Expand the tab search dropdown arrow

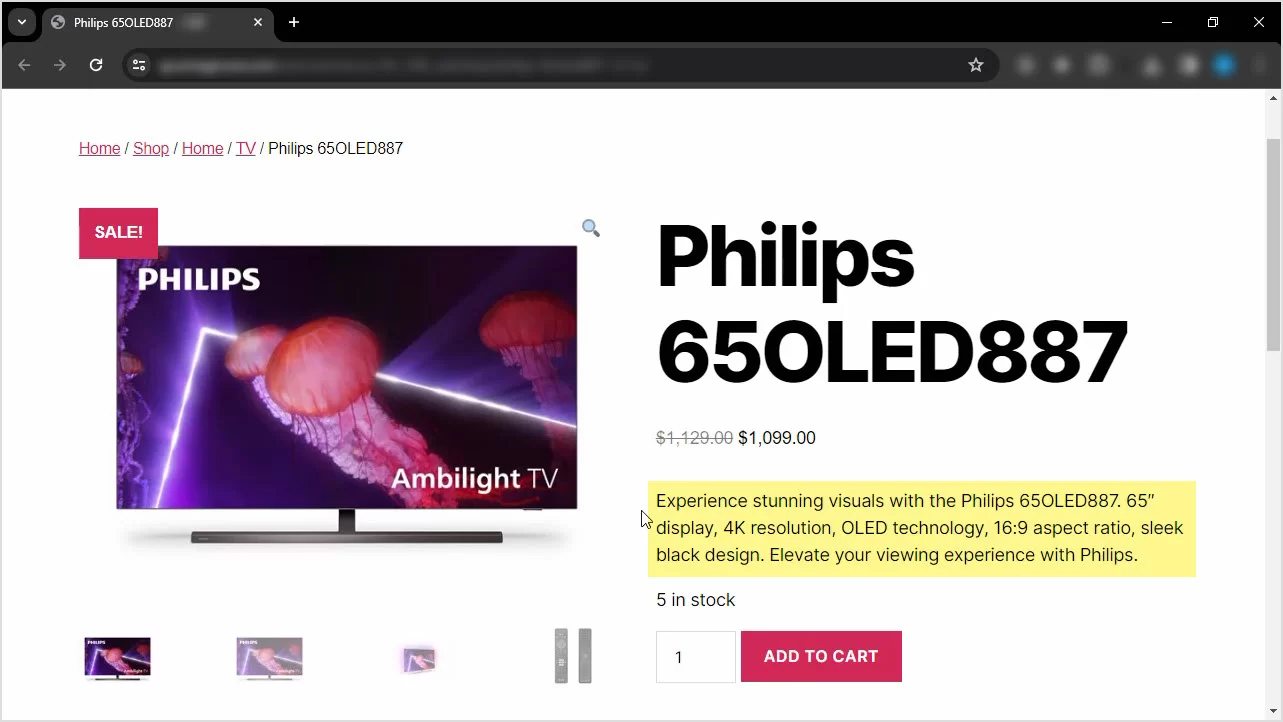point(21,22)
